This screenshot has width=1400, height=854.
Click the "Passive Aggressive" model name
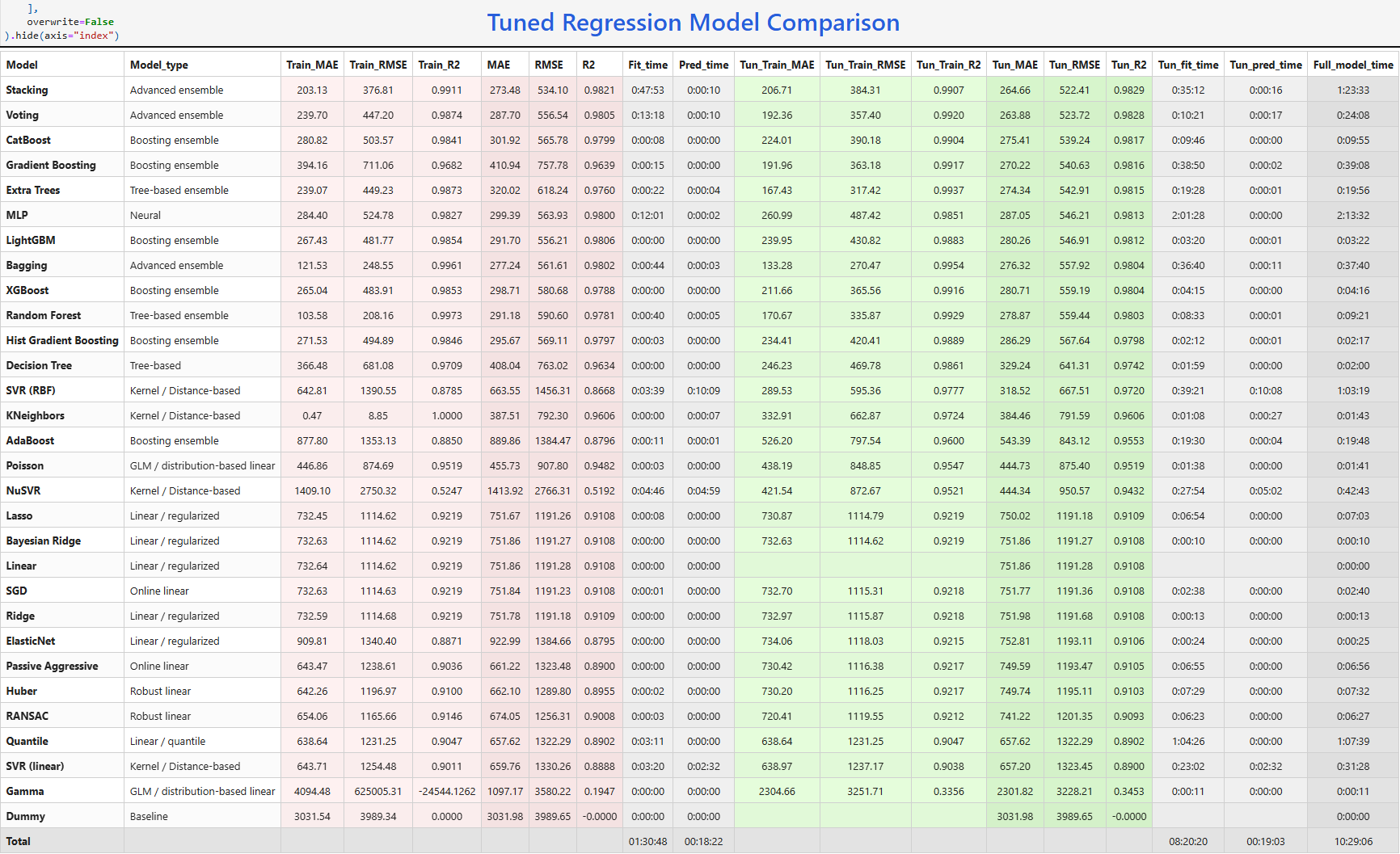52,666
